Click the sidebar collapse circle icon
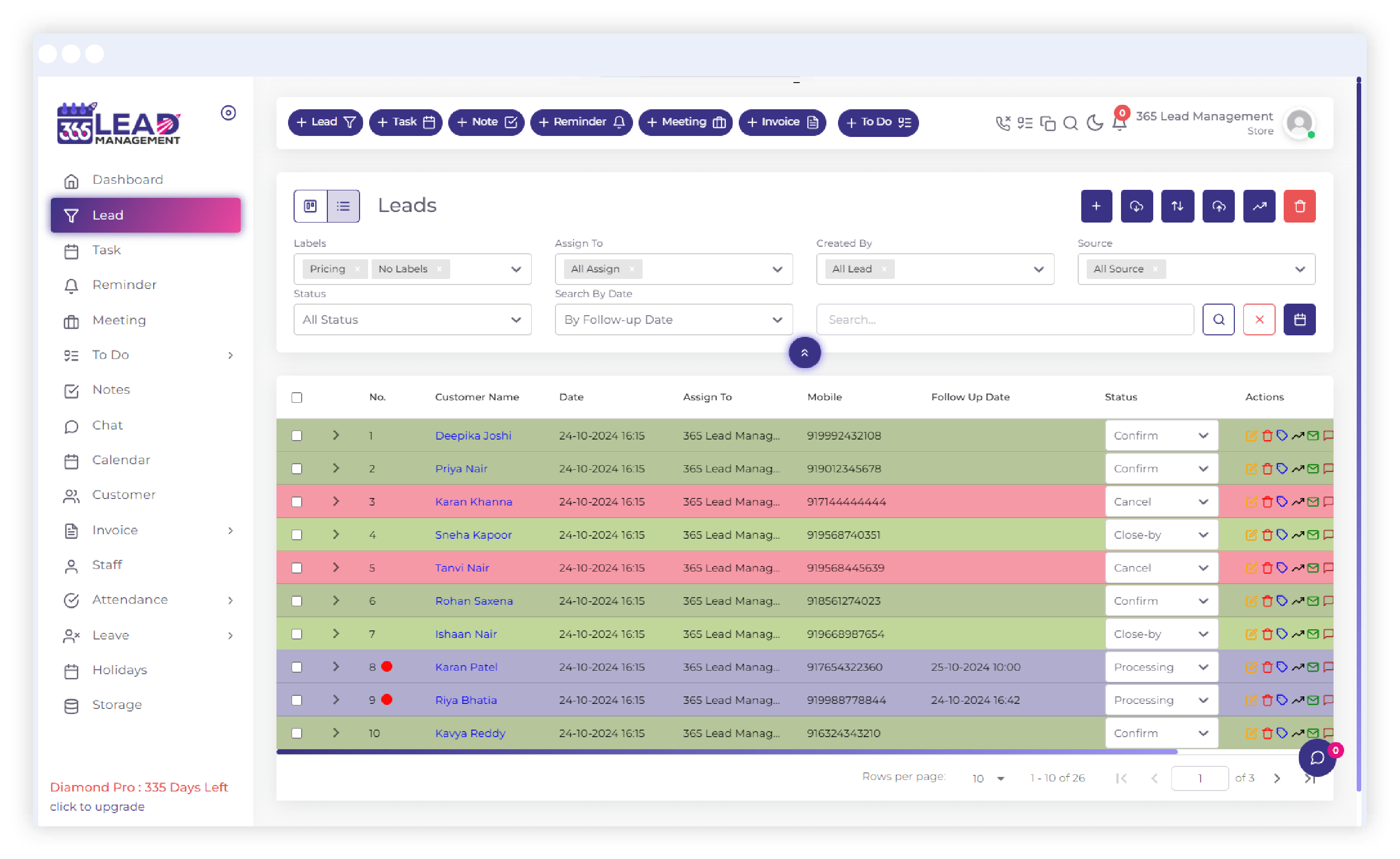This screenshot has height=859, width=1400. 229,113
